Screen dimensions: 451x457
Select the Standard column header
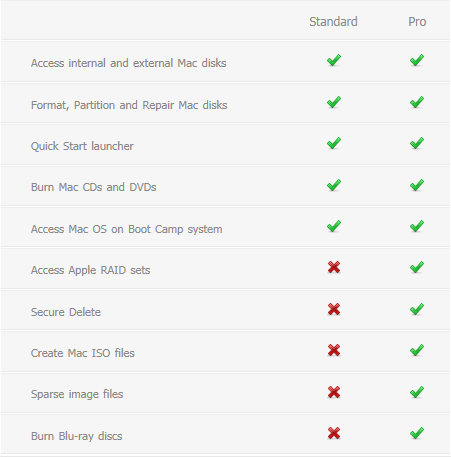click(333, 22)
